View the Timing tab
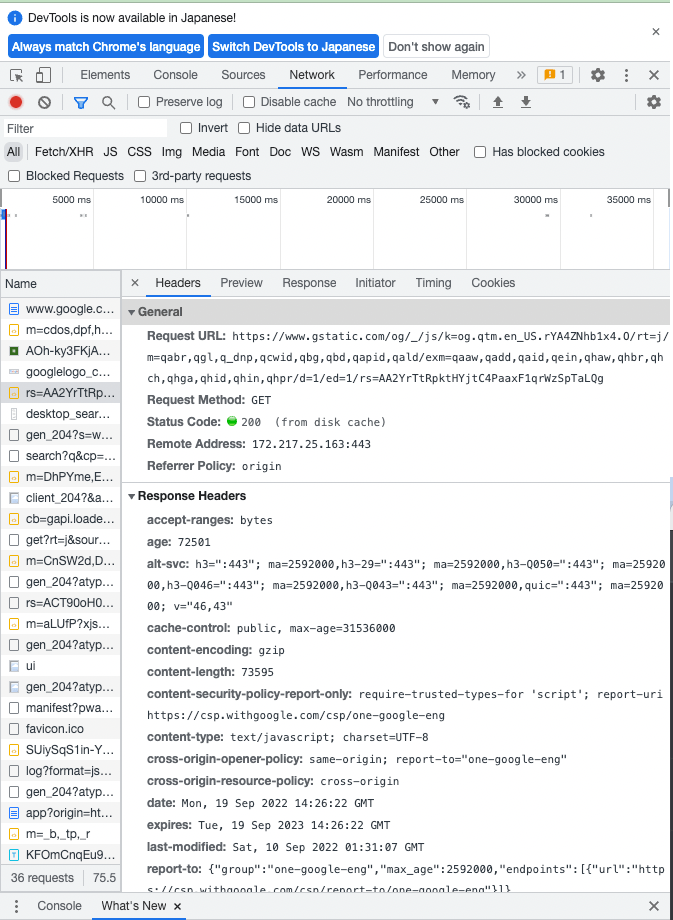This screenshot has width=673, height=920. tap(433, 283)
